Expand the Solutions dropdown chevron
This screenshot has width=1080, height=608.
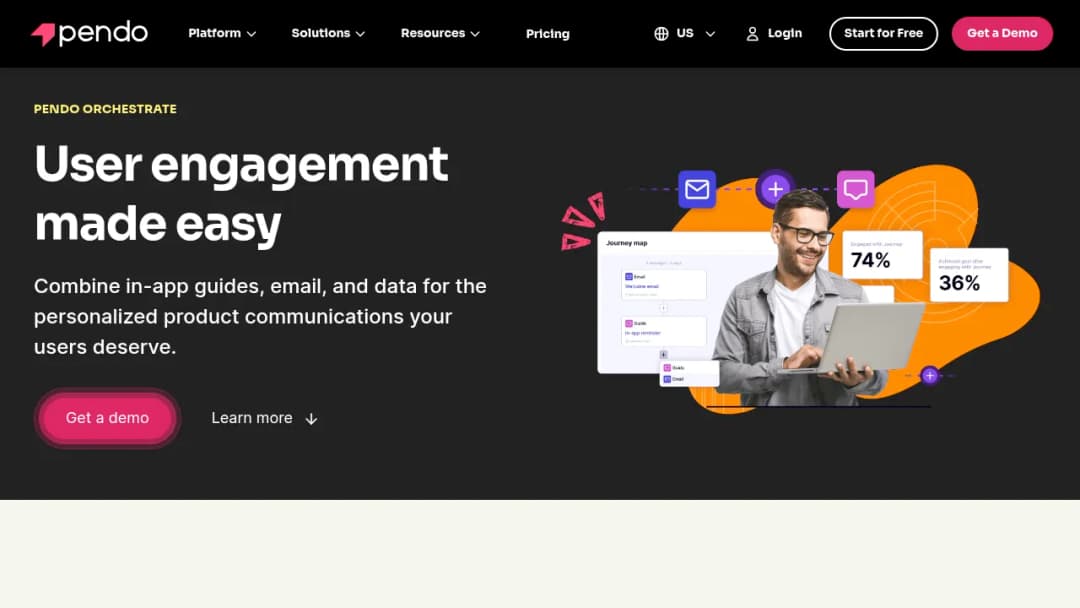pyautogui.click(x=360, y=34)
